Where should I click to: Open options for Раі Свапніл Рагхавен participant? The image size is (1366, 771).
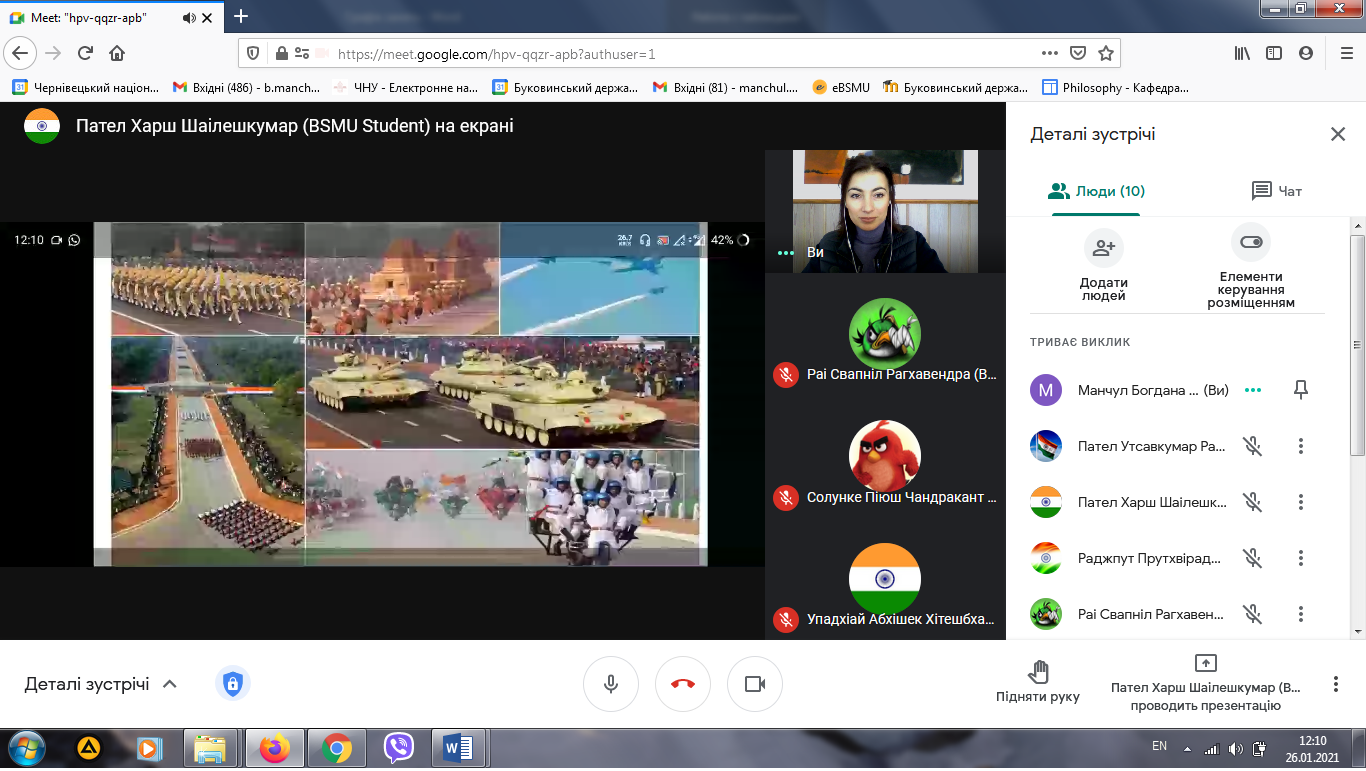(x=1301, y=614)
